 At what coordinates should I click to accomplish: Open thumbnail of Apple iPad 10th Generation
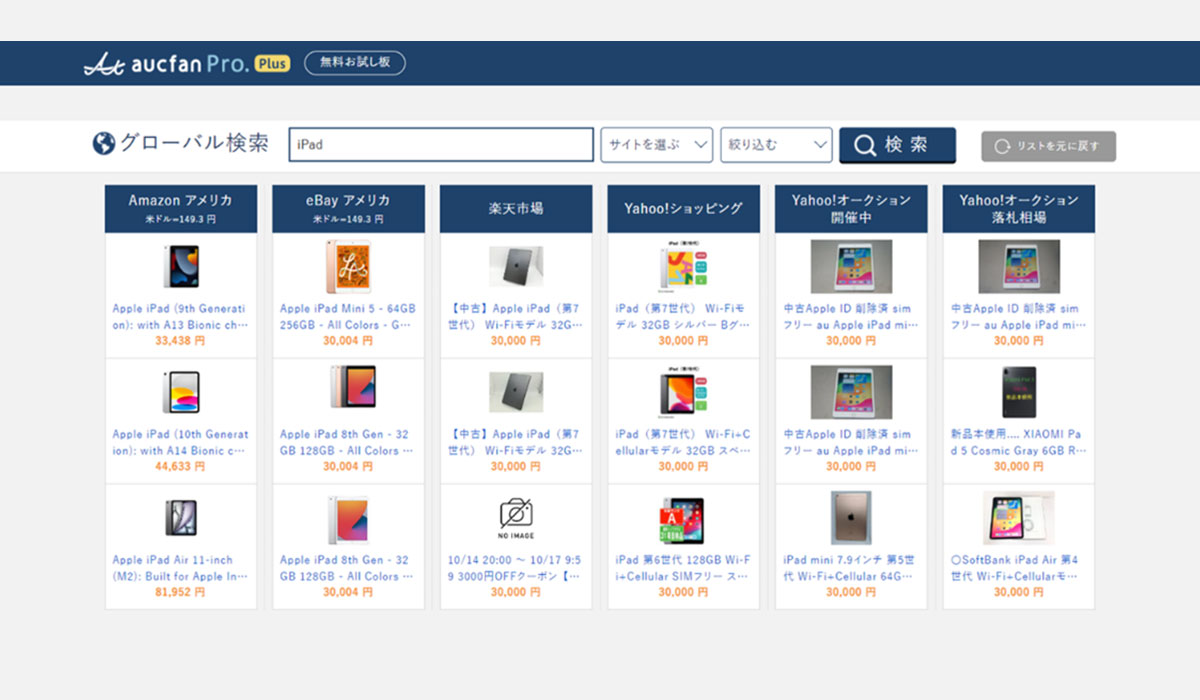(181, 392)
